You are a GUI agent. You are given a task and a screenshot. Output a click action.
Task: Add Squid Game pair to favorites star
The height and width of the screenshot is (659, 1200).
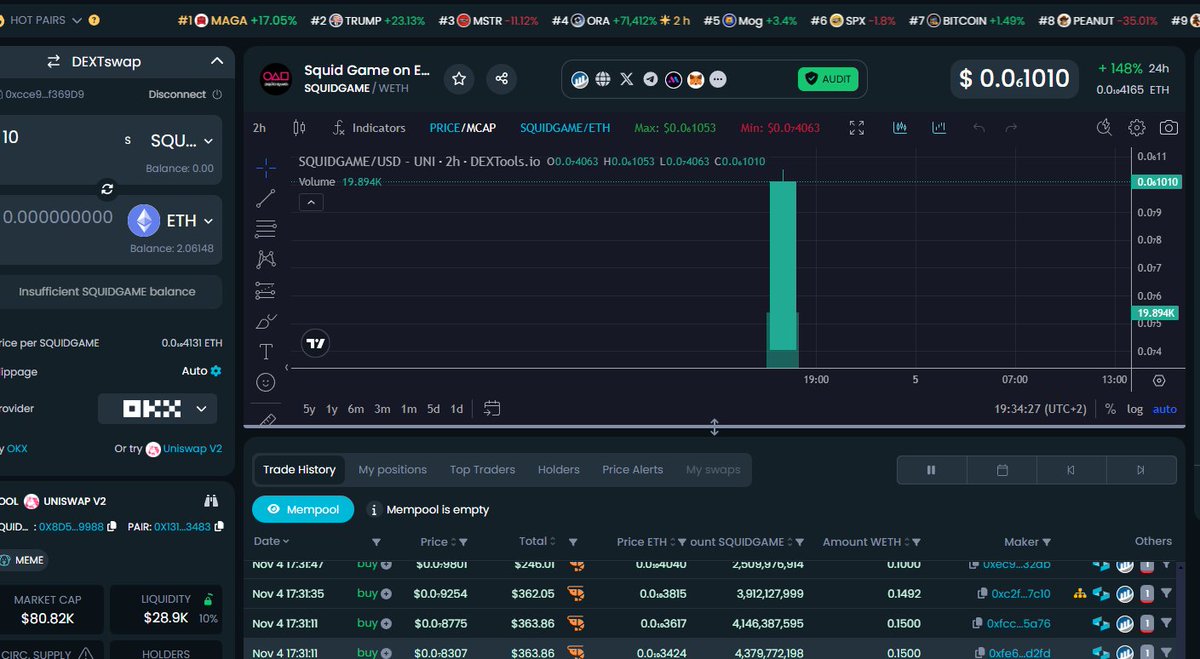[459, 78]
